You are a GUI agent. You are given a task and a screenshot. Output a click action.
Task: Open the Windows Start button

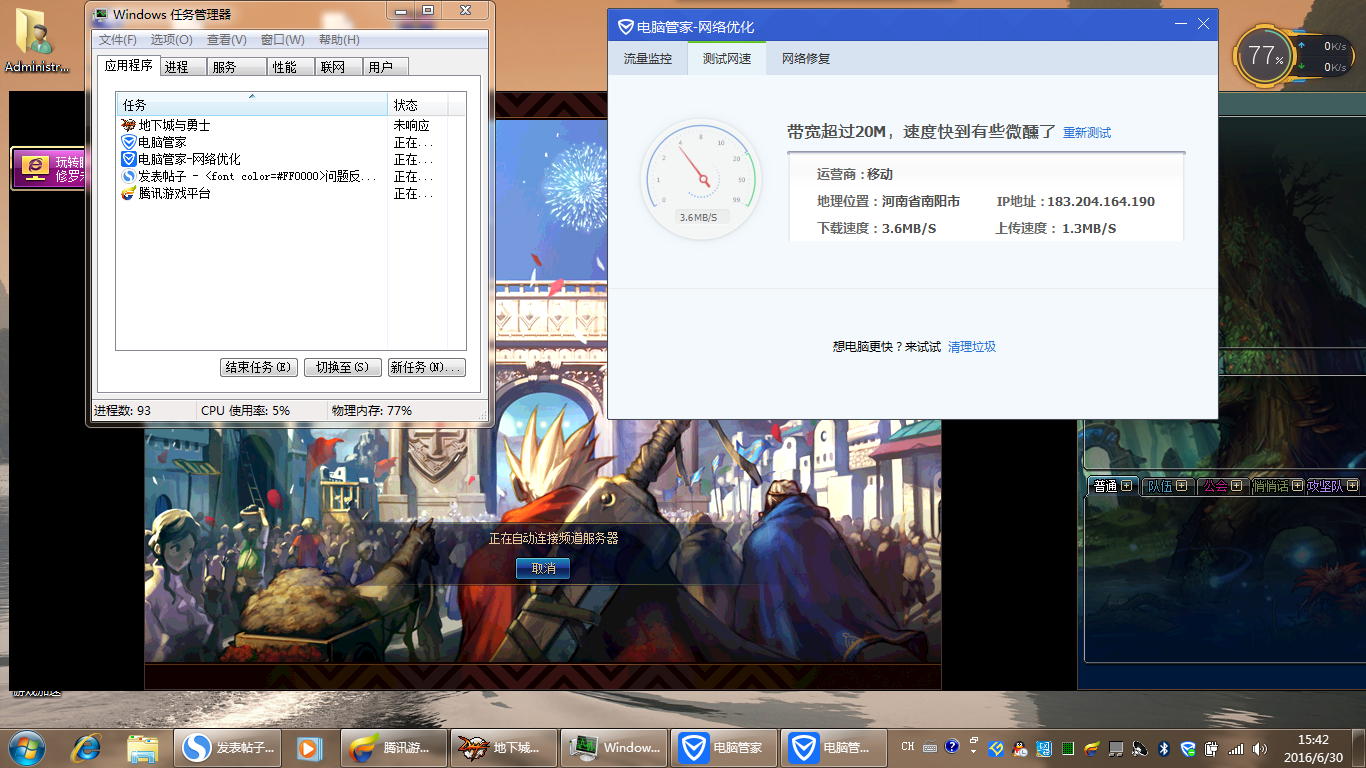coord(26,747)
